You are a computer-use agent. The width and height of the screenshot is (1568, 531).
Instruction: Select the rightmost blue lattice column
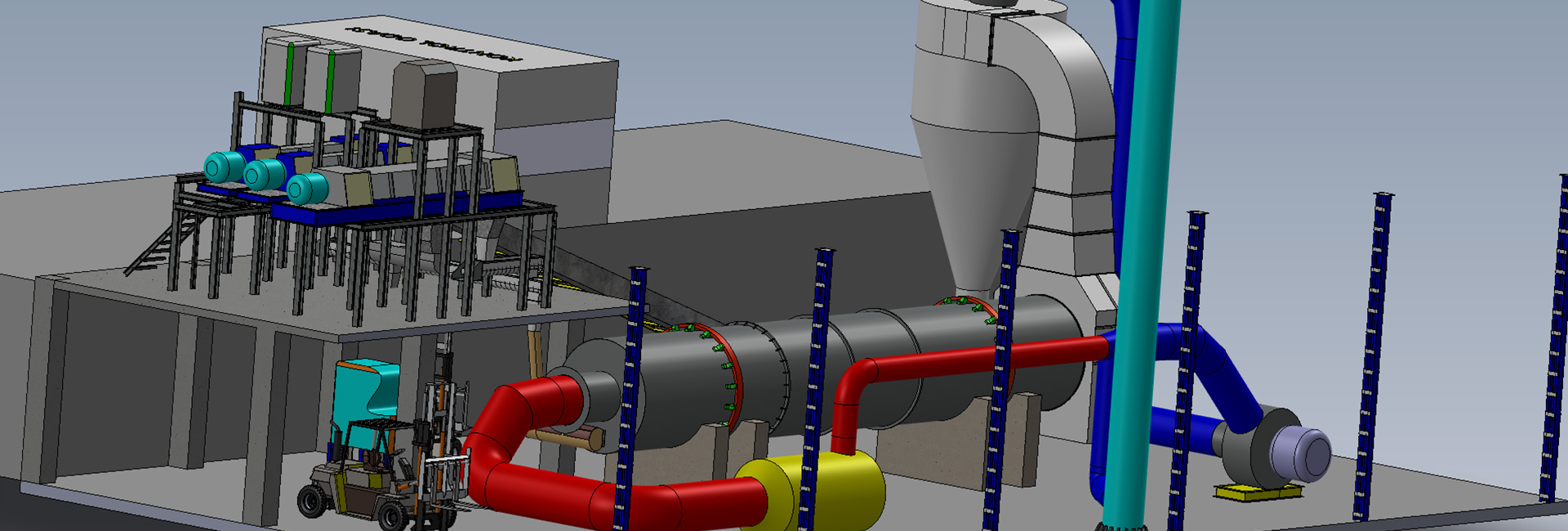point(1554,343)
